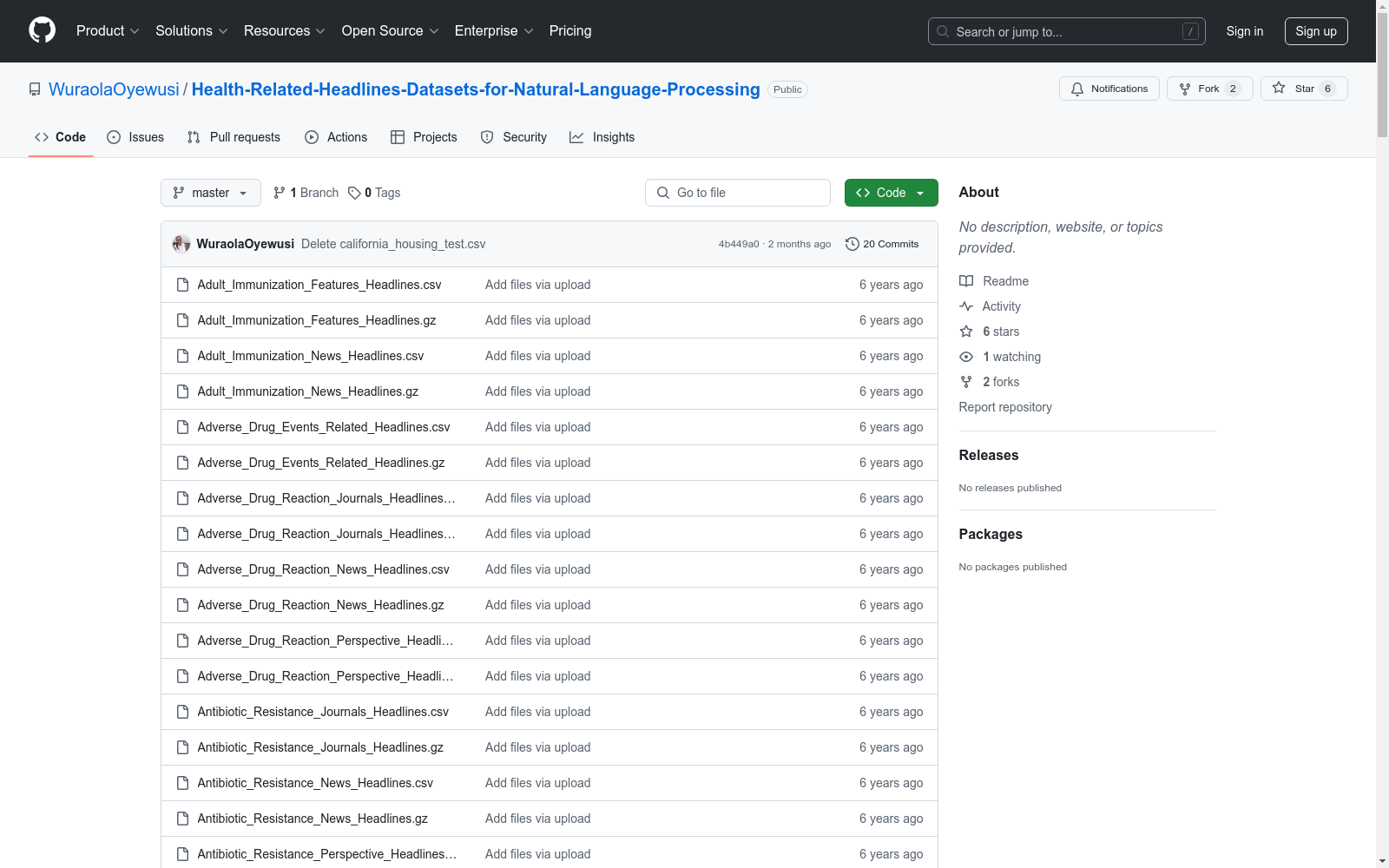Click the eye icon beside 1 watching
This screenshot has width=1389, height=868.
(x=966, y=357)
